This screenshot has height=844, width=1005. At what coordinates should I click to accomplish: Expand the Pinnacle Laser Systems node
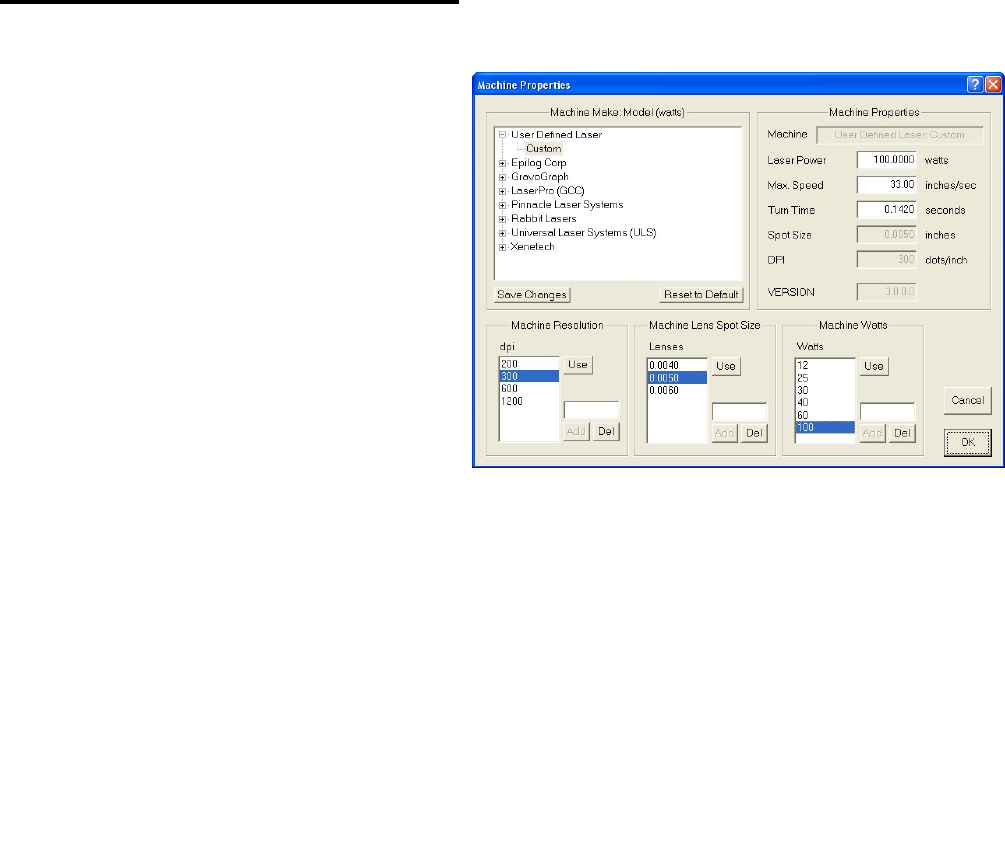(502, 205)
